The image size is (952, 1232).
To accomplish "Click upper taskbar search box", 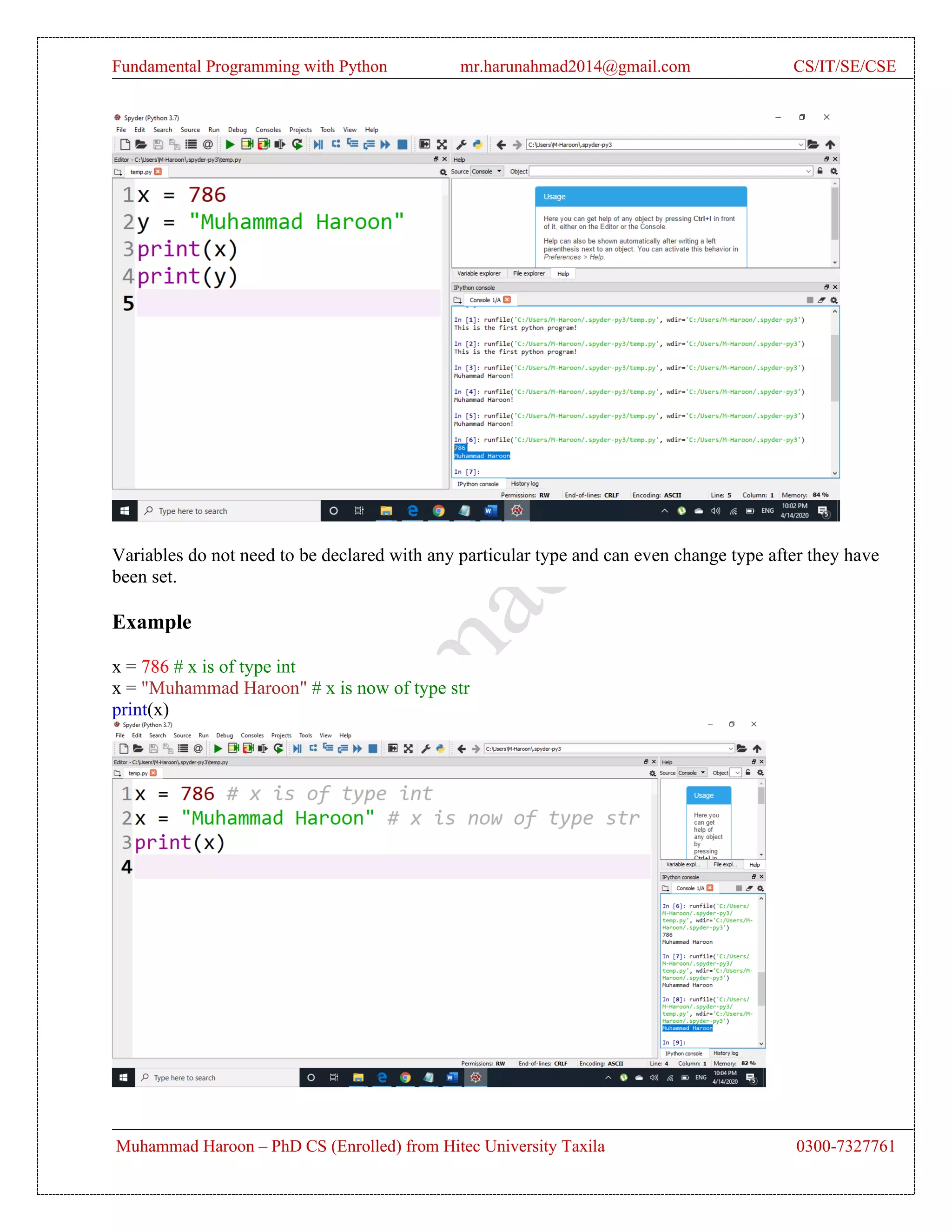I will (x=230, y=511).
